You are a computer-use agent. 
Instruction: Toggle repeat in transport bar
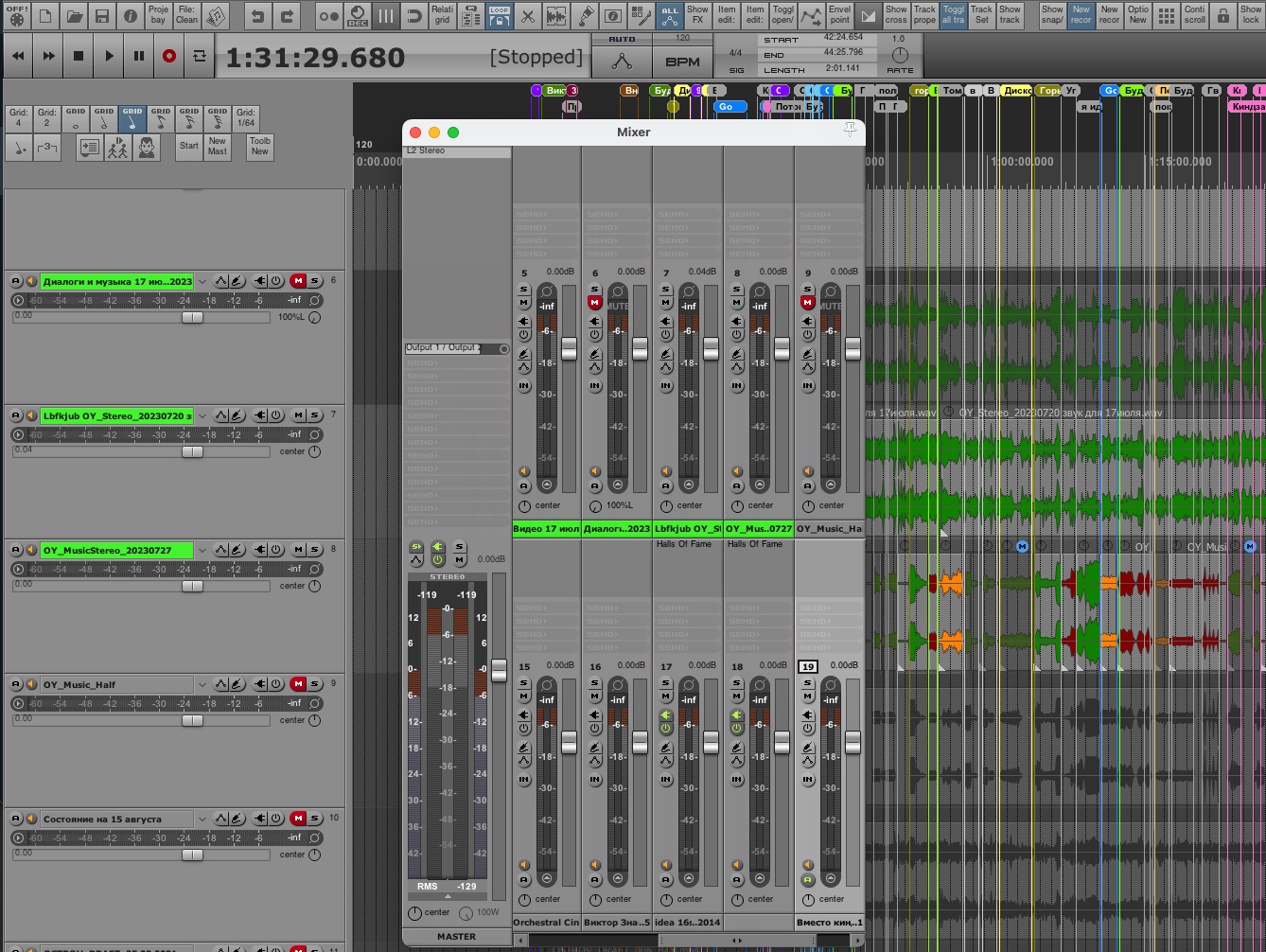point(200,56)
